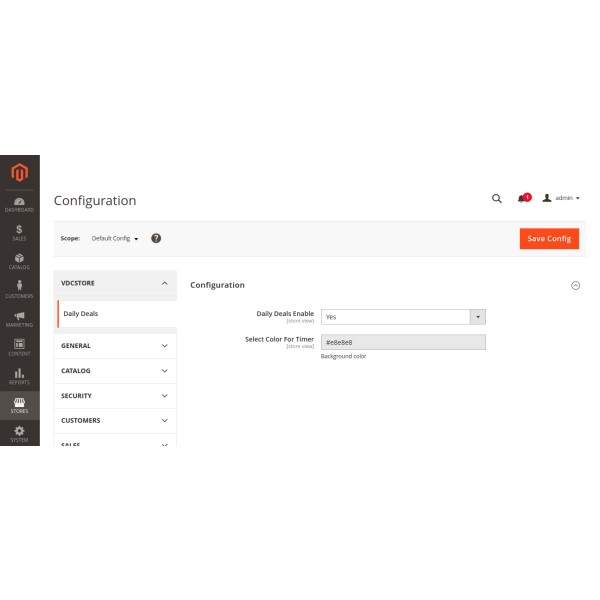Click the scope help question mark

pyautogui.click(x=156, y=238)
